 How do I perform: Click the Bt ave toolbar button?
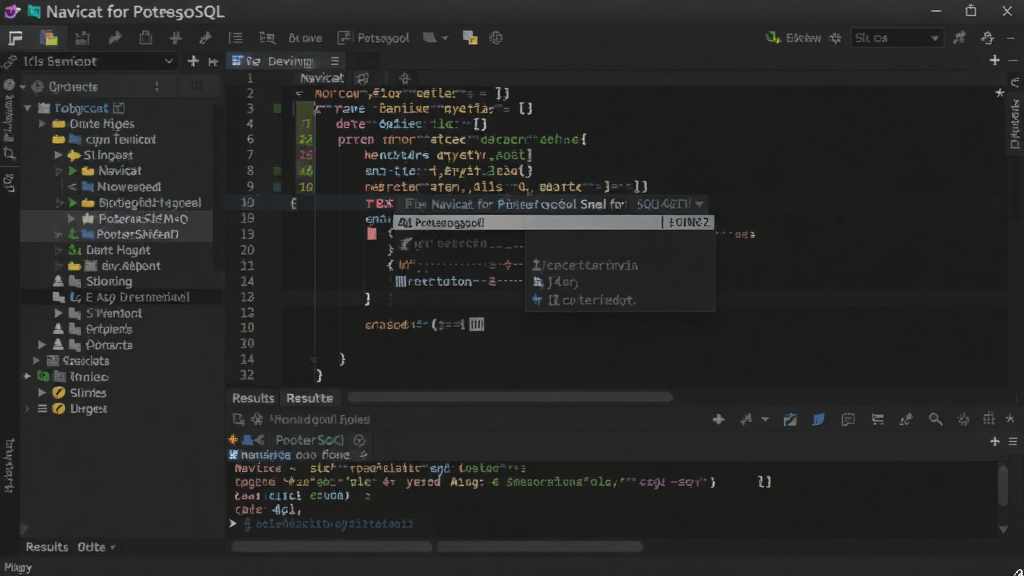click(x=305, y=38)
